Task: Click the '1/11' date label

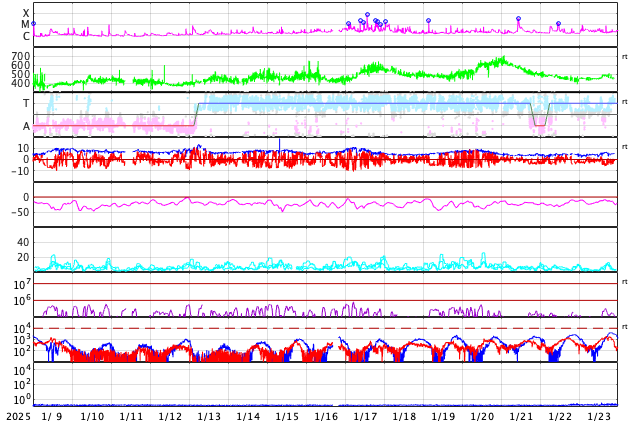Action: tap(131, 417)
